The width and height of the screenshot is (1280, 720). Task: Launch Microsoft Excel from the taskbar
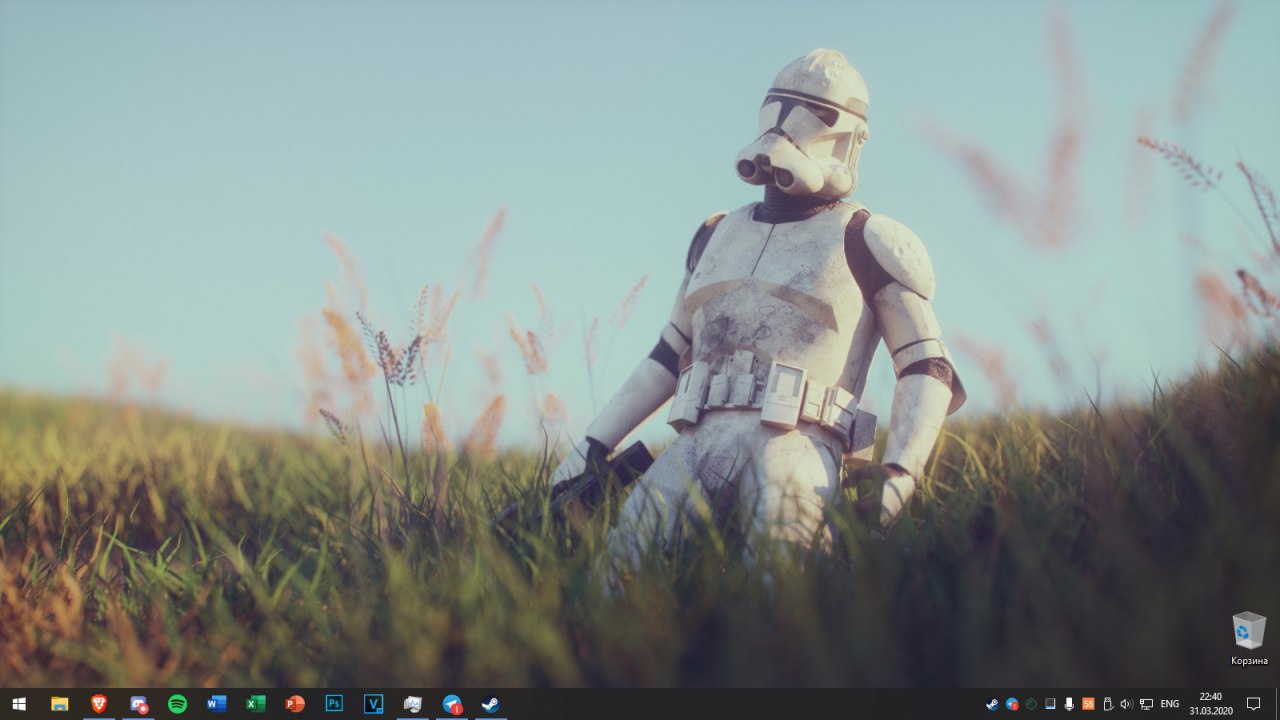point(255,704)
